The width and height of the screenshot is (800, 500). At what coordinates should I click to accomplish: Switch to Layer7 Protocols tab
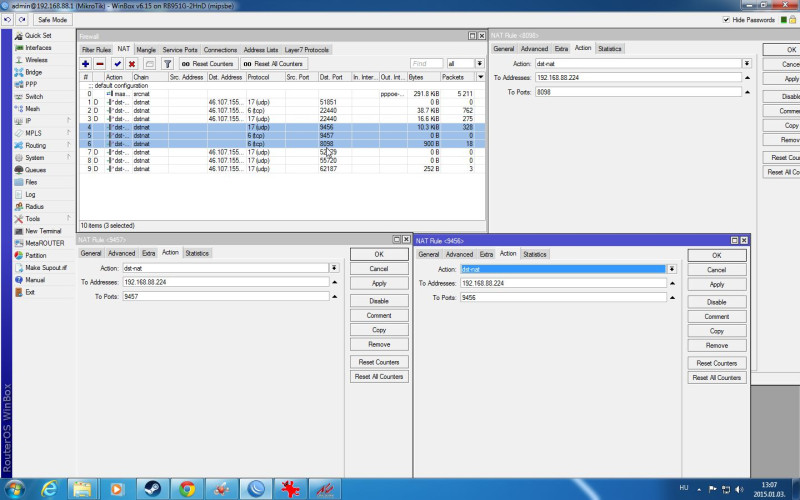tap(306, 49)
